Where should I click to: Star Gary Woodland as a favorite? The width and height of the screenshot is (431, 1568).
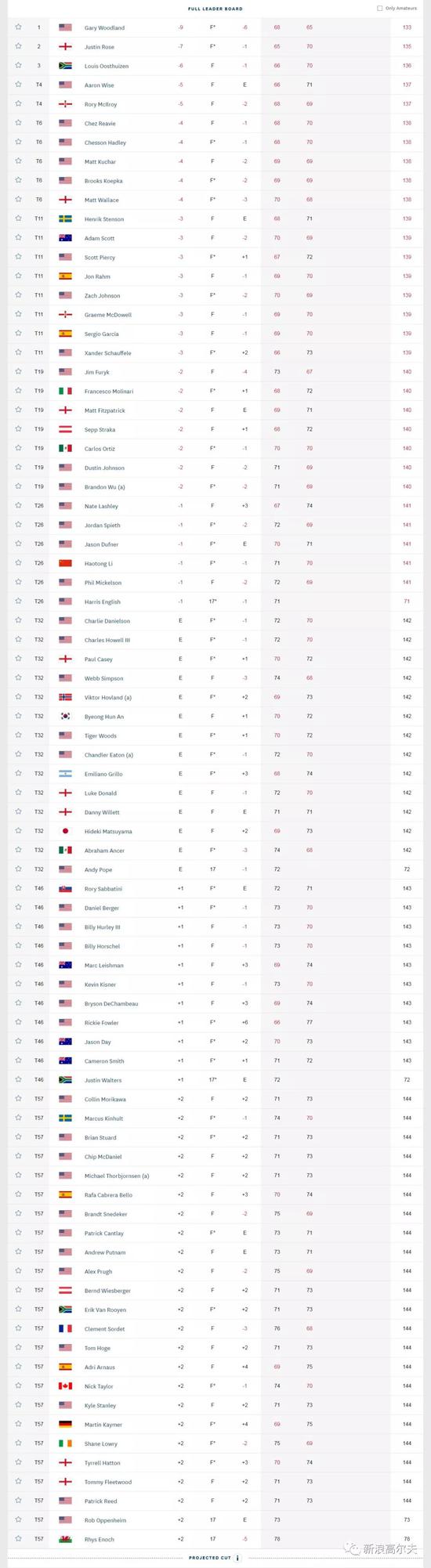(x=18, y=27)
